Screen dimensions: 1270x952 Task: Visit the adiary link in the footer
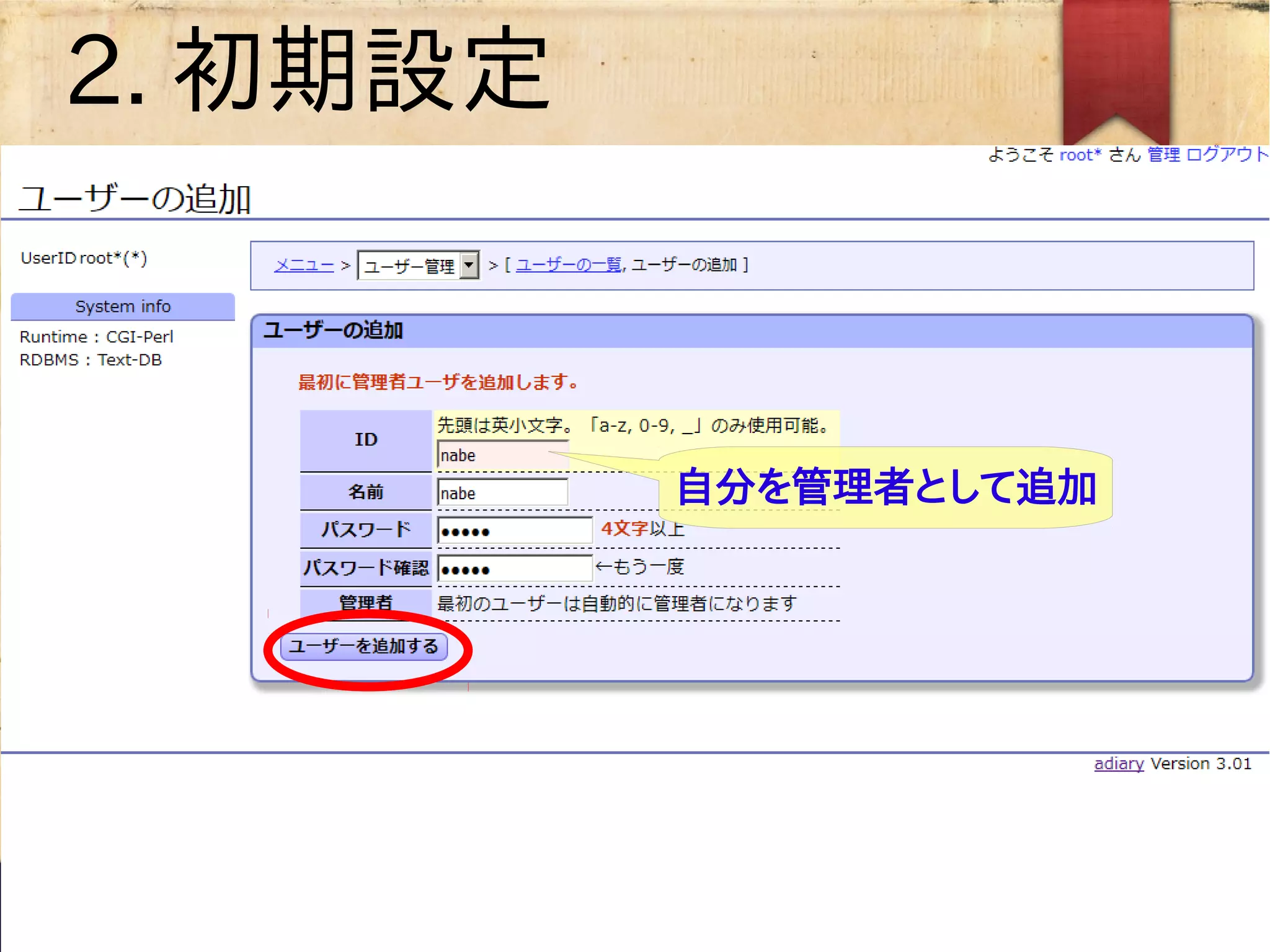point(1119,763)
